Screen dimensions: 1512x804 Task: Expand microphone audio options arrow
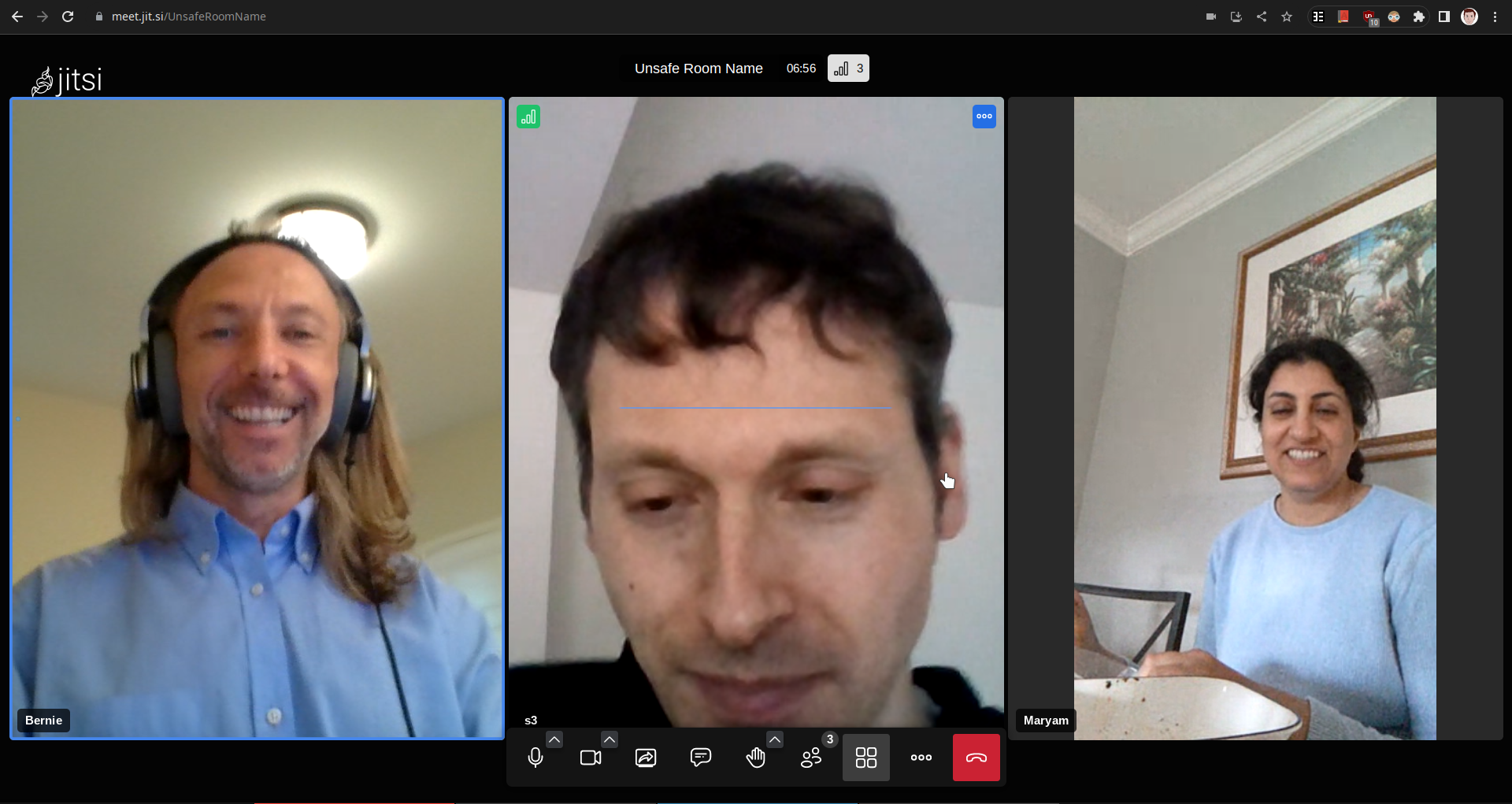[x=554, y=739]
